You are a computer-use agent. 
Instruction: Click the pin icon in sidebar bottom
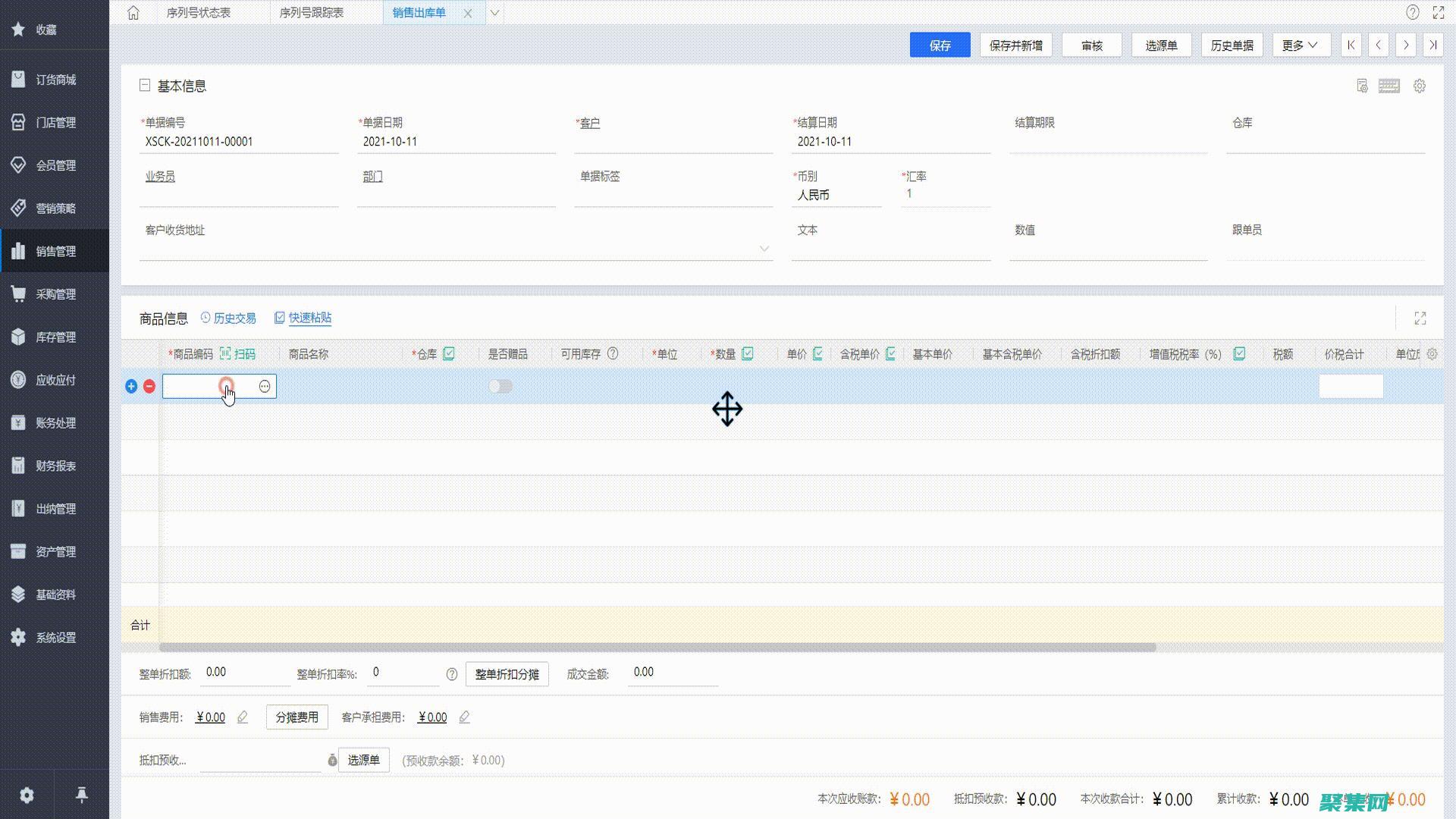82,795
